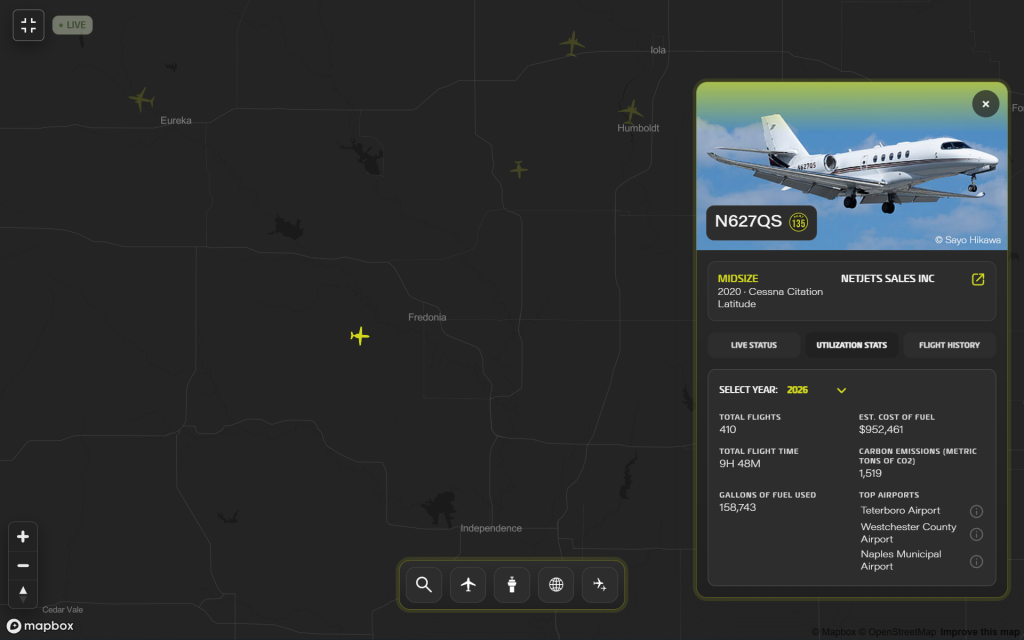Click the N627QS registration label
The image size is (1024, 640).
coord(748,221)
